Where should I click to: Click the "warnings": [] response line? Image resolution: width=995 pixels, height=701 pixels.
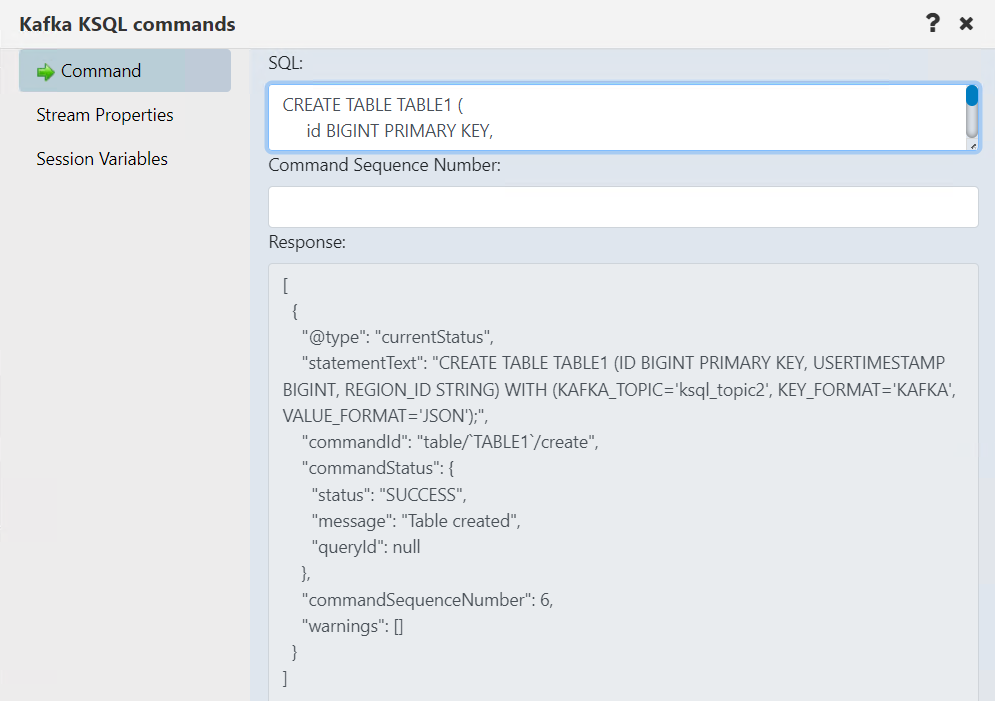click(353, 627)
